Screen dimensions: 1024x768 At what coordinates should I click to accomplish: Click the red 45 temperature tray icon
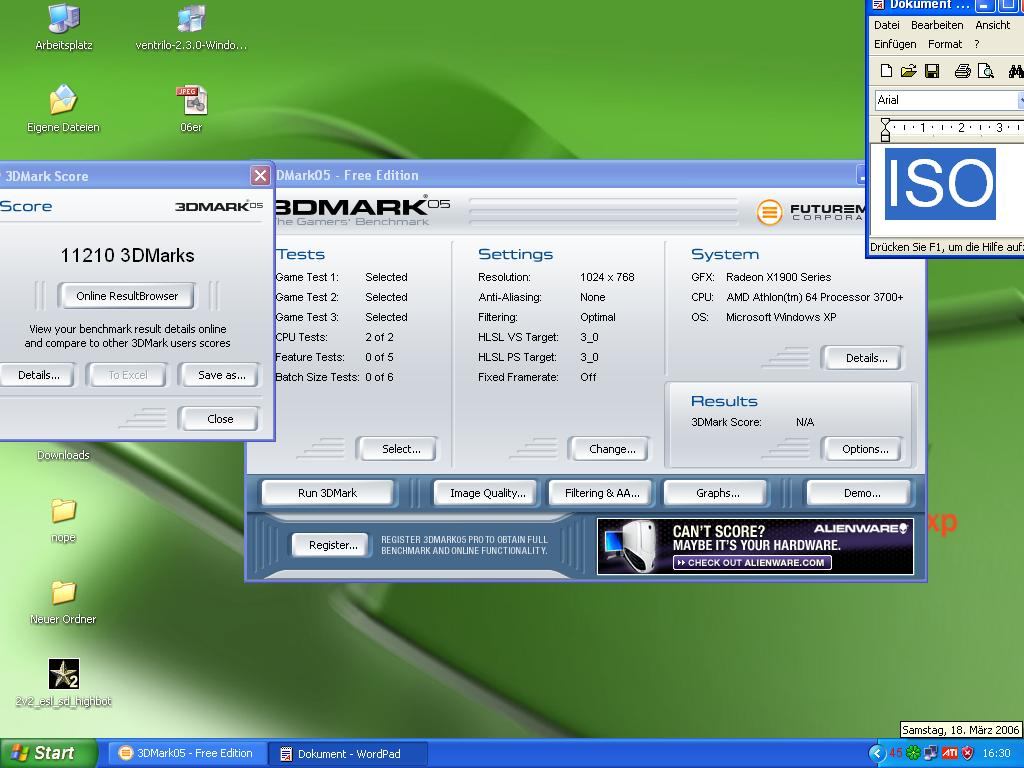click(895, 753)
